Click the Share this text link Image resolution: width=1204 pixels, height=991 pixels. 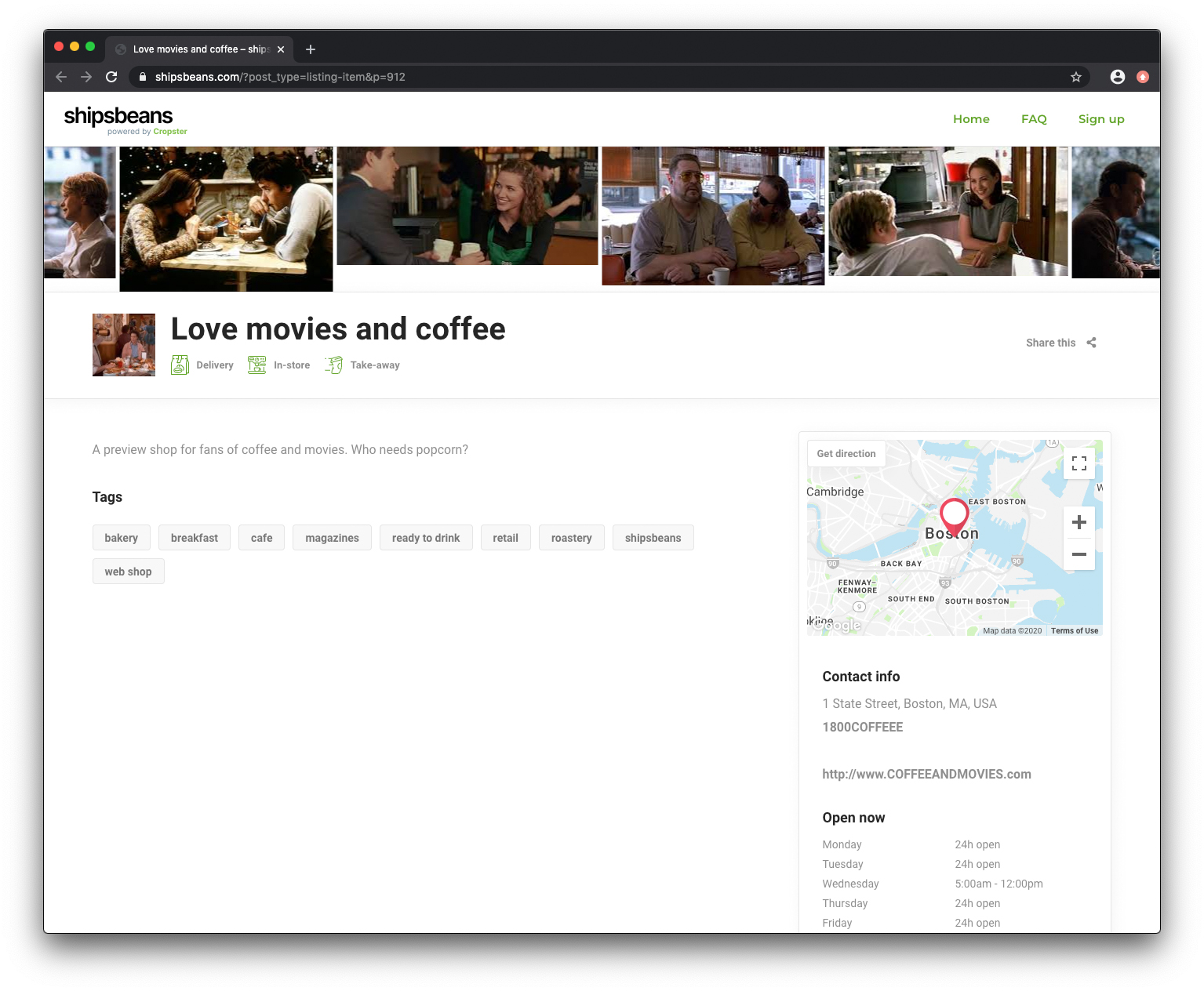pos(1050,343)
